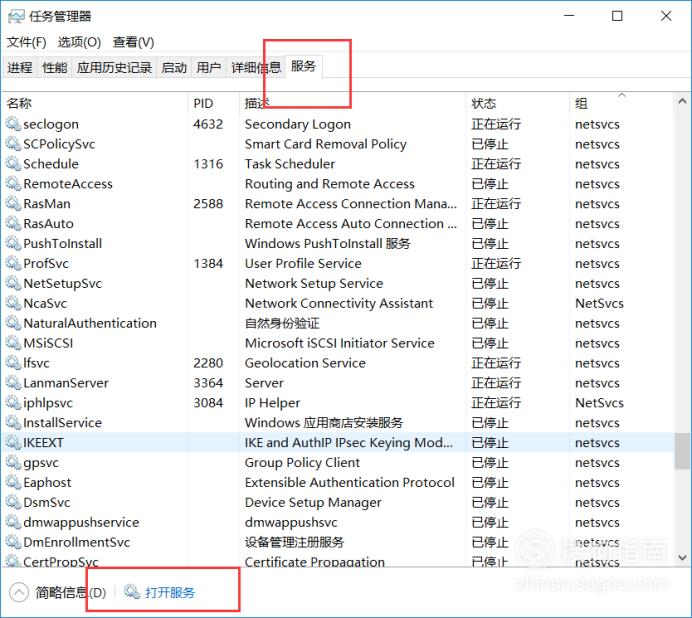Maximize the Task Manager window
The width and height of the screenshot is (692, 618).
coord(617,16)
